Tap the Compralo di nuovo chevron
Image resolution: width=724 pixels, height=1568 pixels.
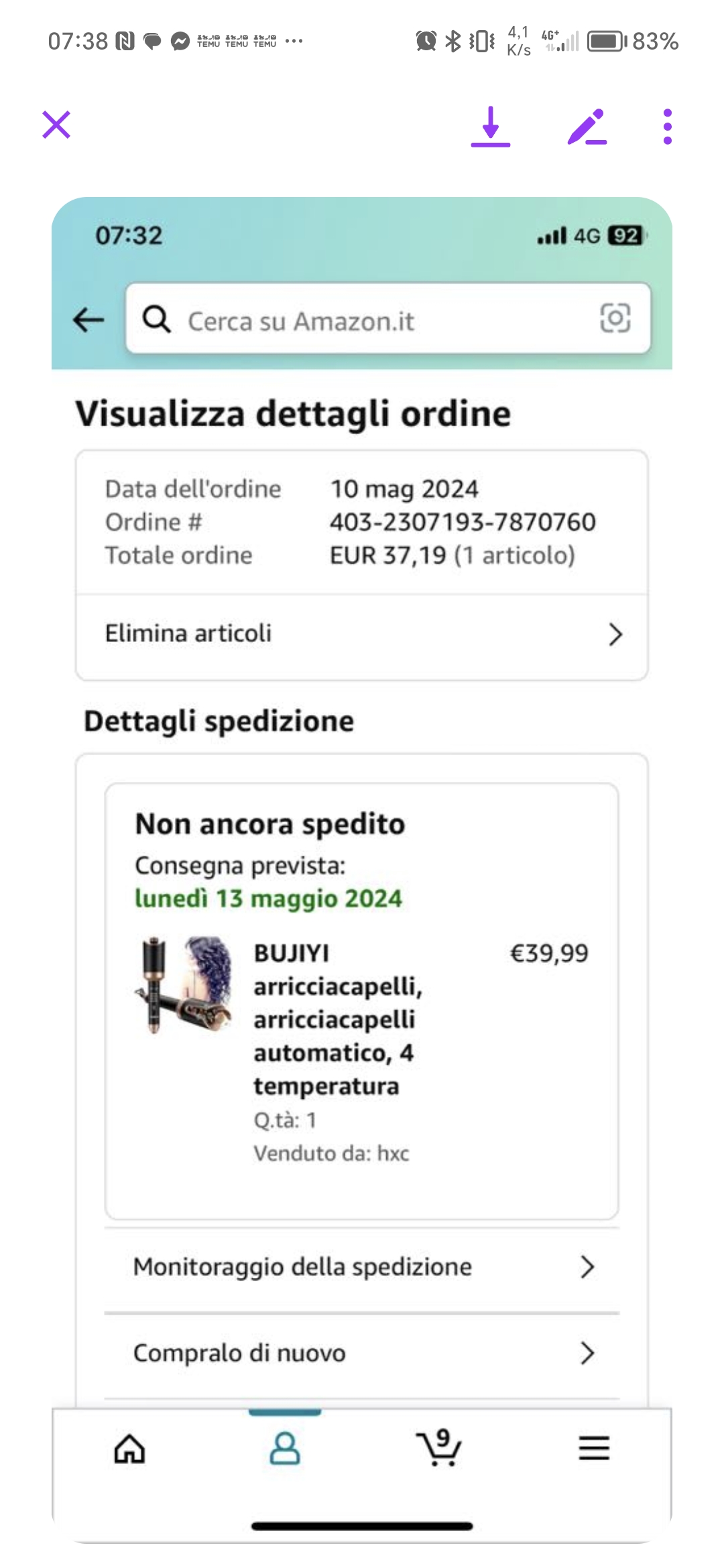(587, 1354)
